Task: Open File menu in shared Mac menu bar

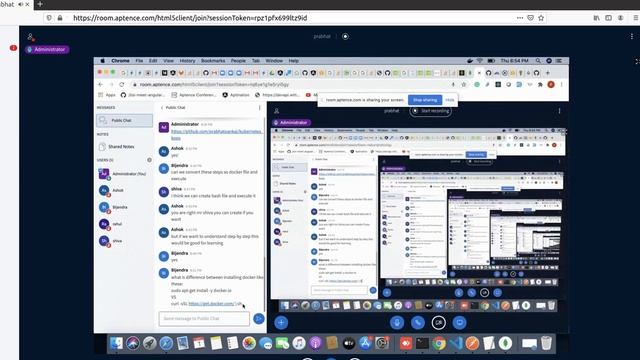Action: (139, 60)
